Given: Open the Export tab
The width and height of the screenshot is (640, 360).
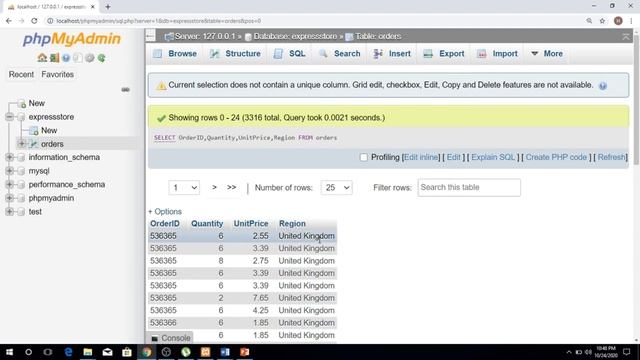Looking at the screenshot, I should (444, 53).
